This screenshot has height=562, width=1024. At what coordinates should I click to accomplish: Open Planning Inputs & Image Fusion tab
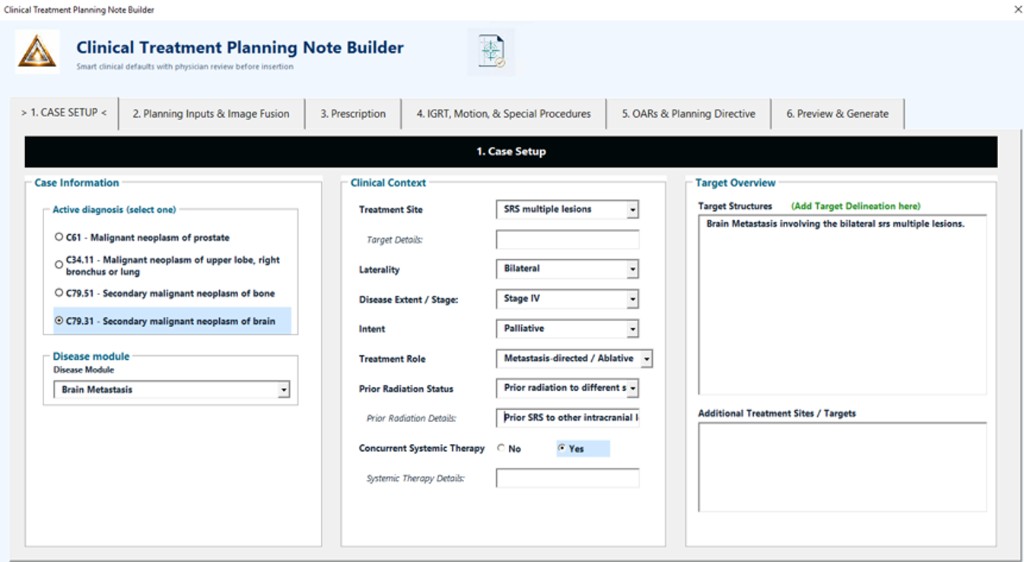click(x=211, y=114)
